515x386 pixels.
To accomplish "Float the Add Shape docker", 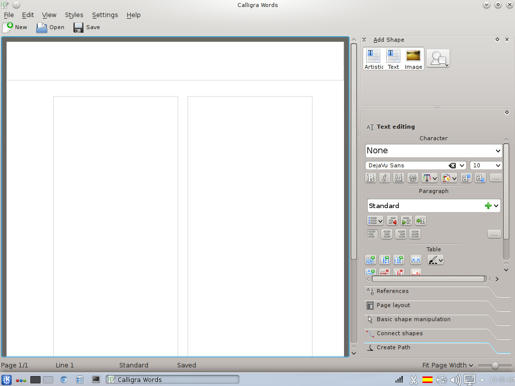I will pos(497,39).
